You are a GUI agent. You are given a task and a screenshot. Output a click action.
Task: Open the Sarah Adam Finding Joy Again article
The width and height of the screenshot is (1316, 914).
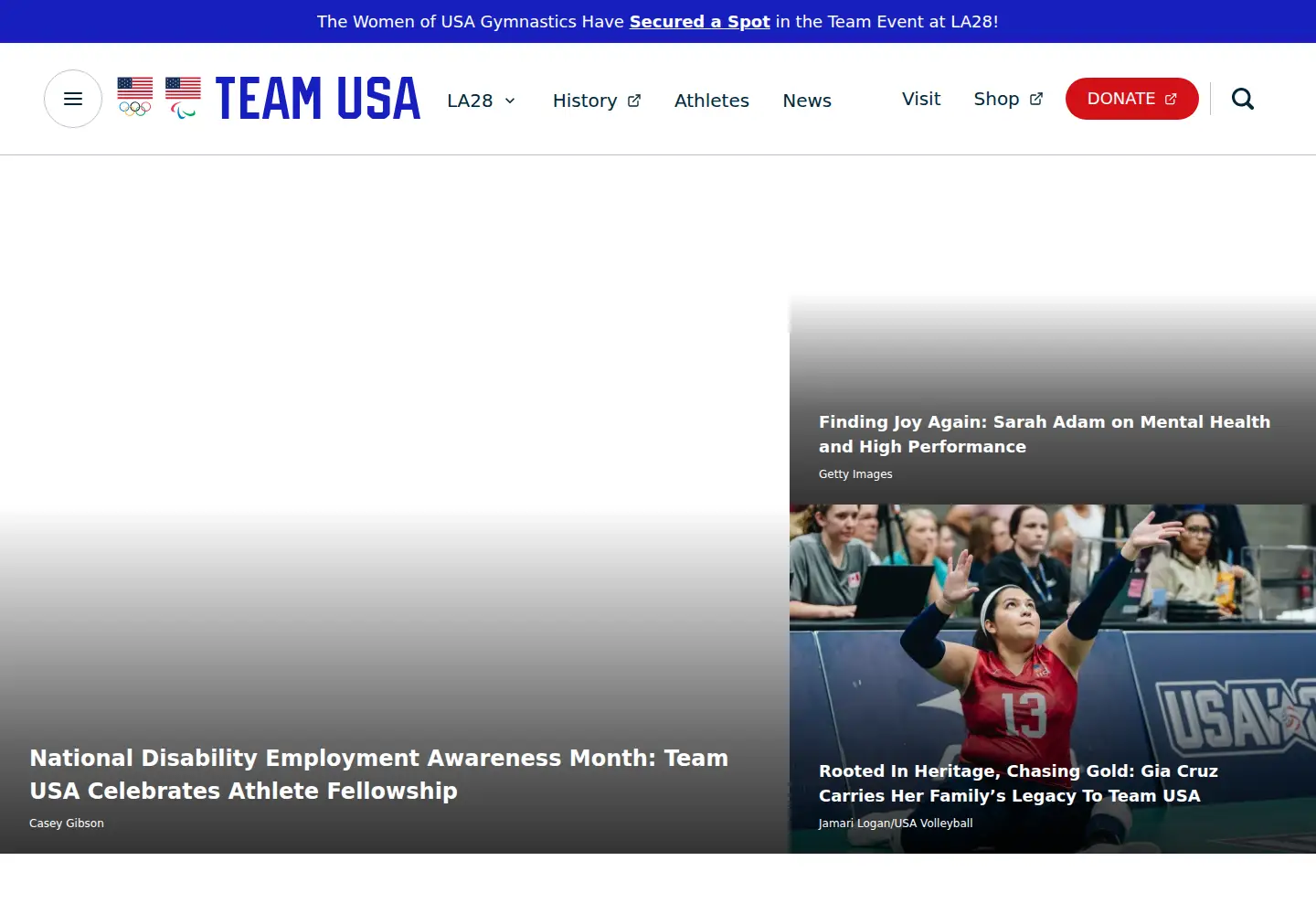(x=1045, y=434)
